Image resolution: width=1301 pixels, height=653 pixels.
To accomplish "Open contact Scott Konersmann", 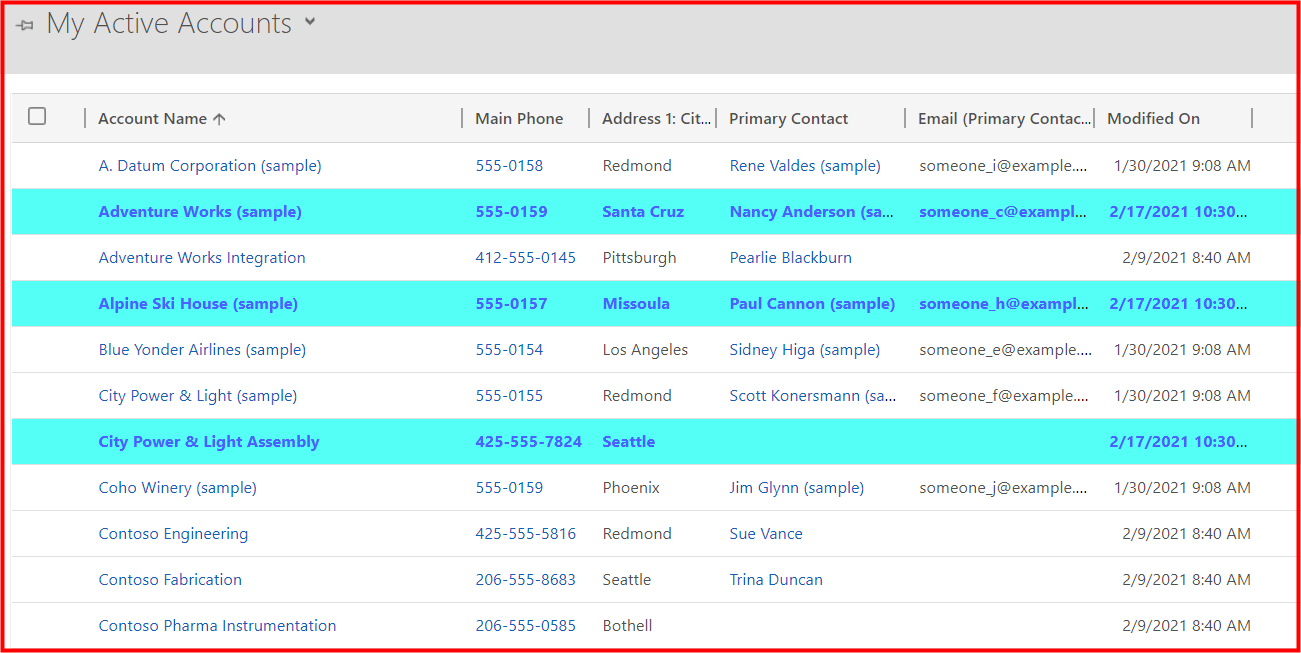I will coord(813,396).
